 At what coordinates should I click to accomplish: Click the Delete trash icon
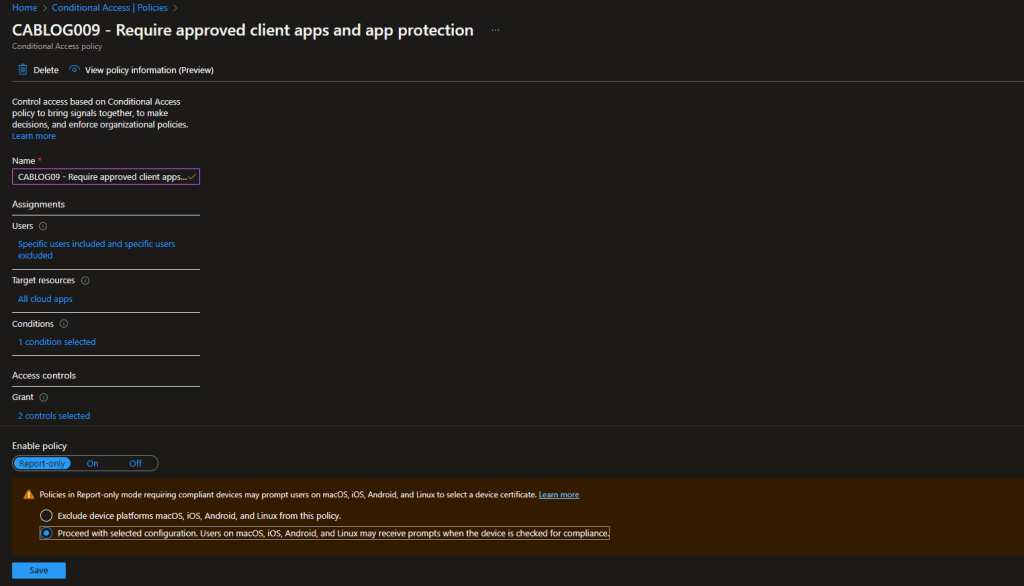23,70
